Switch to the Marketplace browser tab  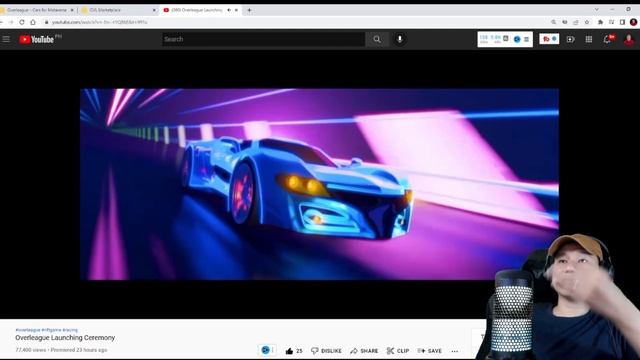tap(118, 10)
